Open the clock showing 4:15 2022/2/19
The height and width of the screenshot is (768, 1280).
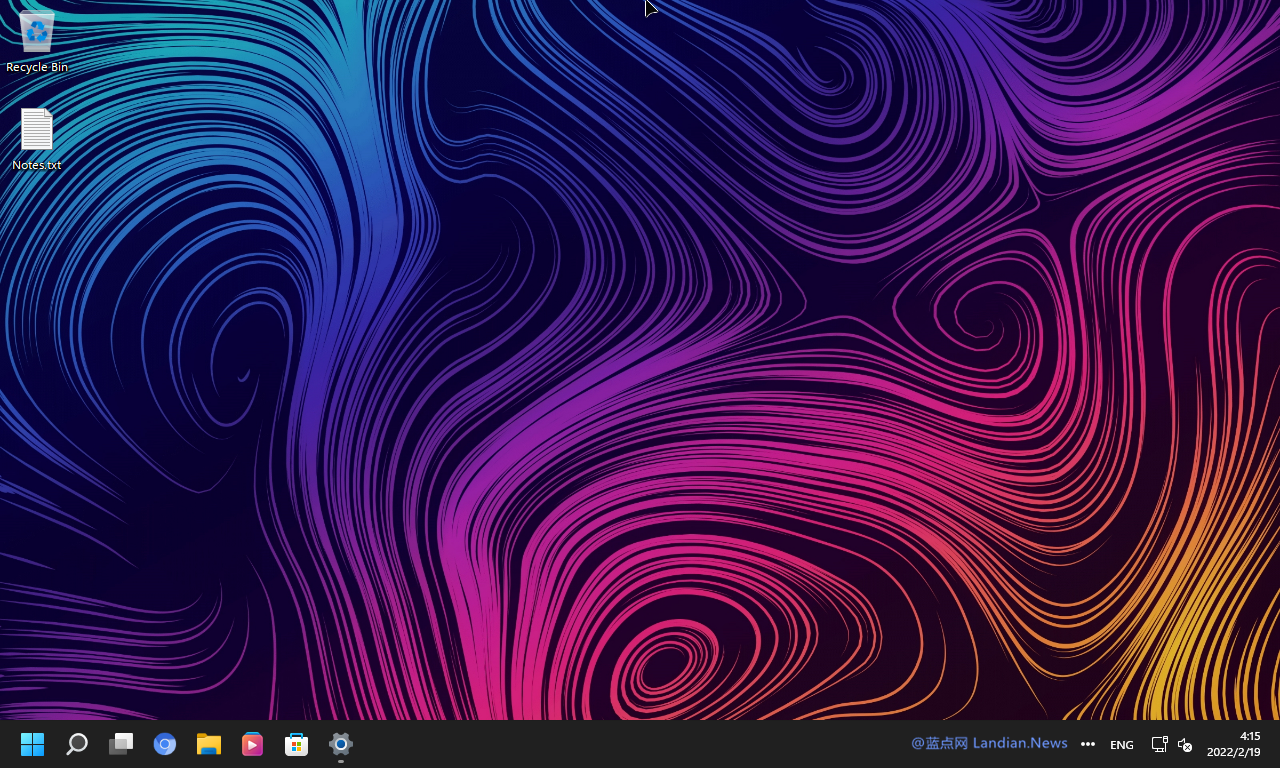[1234, 744]
